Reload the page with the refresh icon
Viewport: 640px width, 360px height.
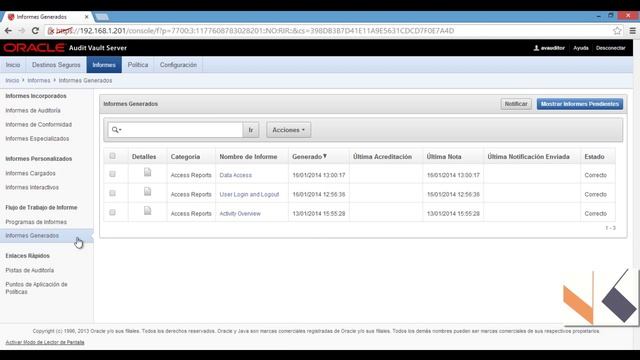pos(35,31)
